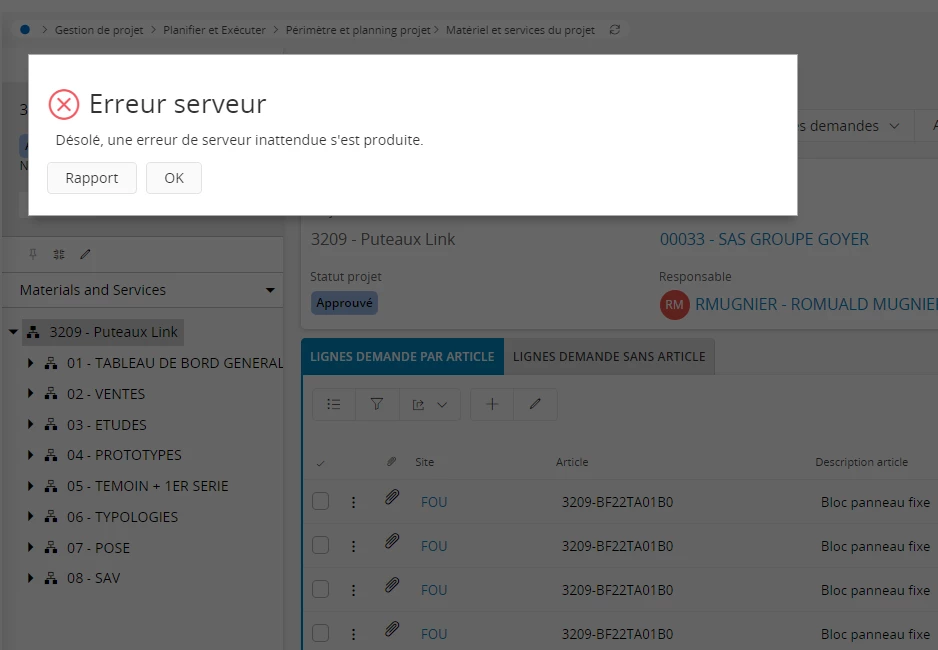
Task: Click second row paperclip attachment icon
Action: coord(392,541)
